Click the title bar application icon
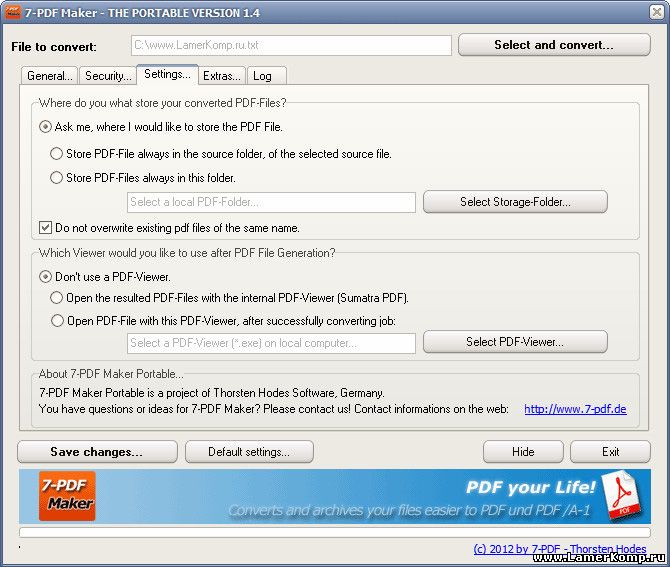This screenshot has width=670, height=567. pyautogui.click(x=14, y=11)
